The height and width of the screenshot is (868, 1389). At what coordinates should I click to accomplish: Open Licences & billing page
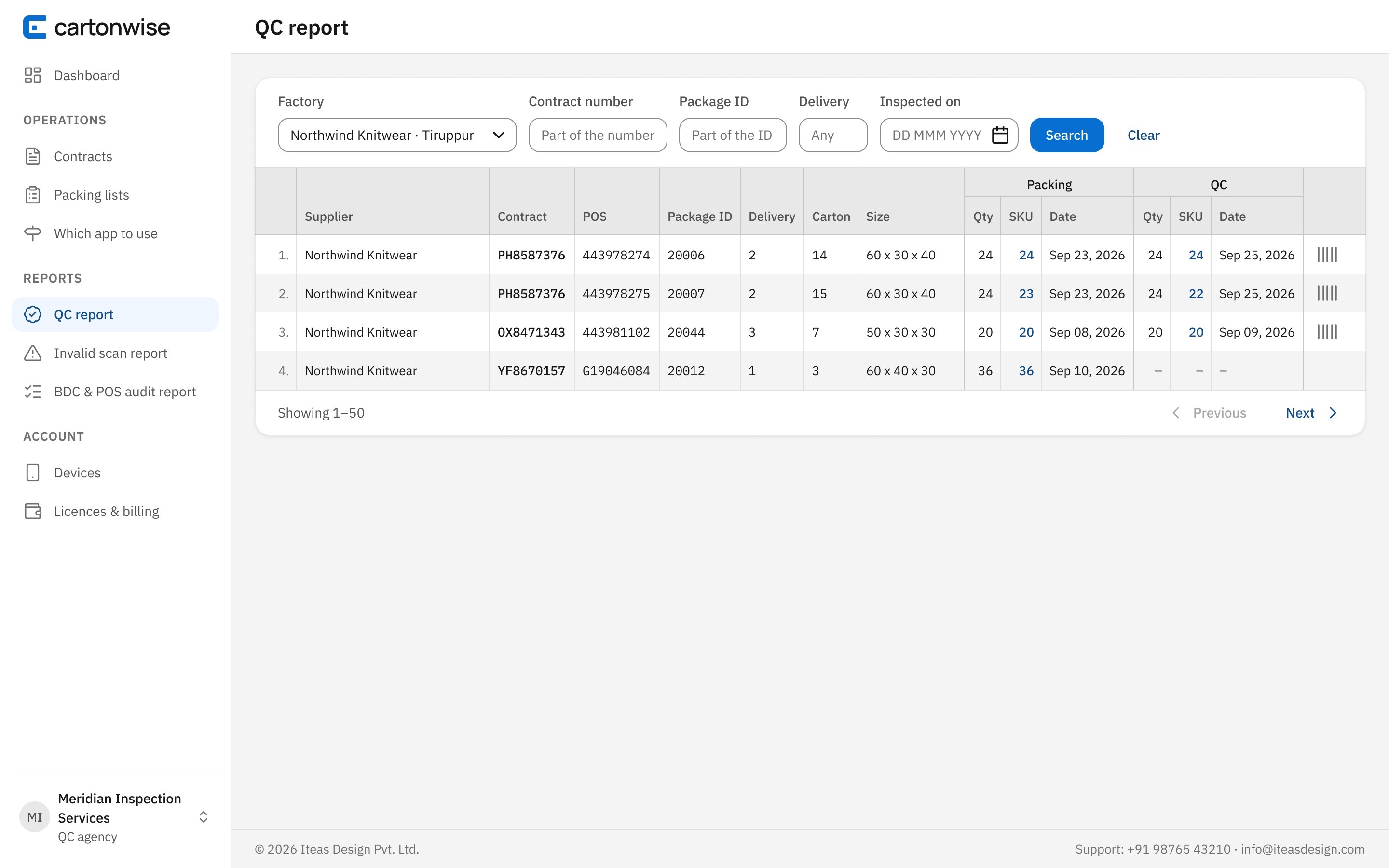115,510
